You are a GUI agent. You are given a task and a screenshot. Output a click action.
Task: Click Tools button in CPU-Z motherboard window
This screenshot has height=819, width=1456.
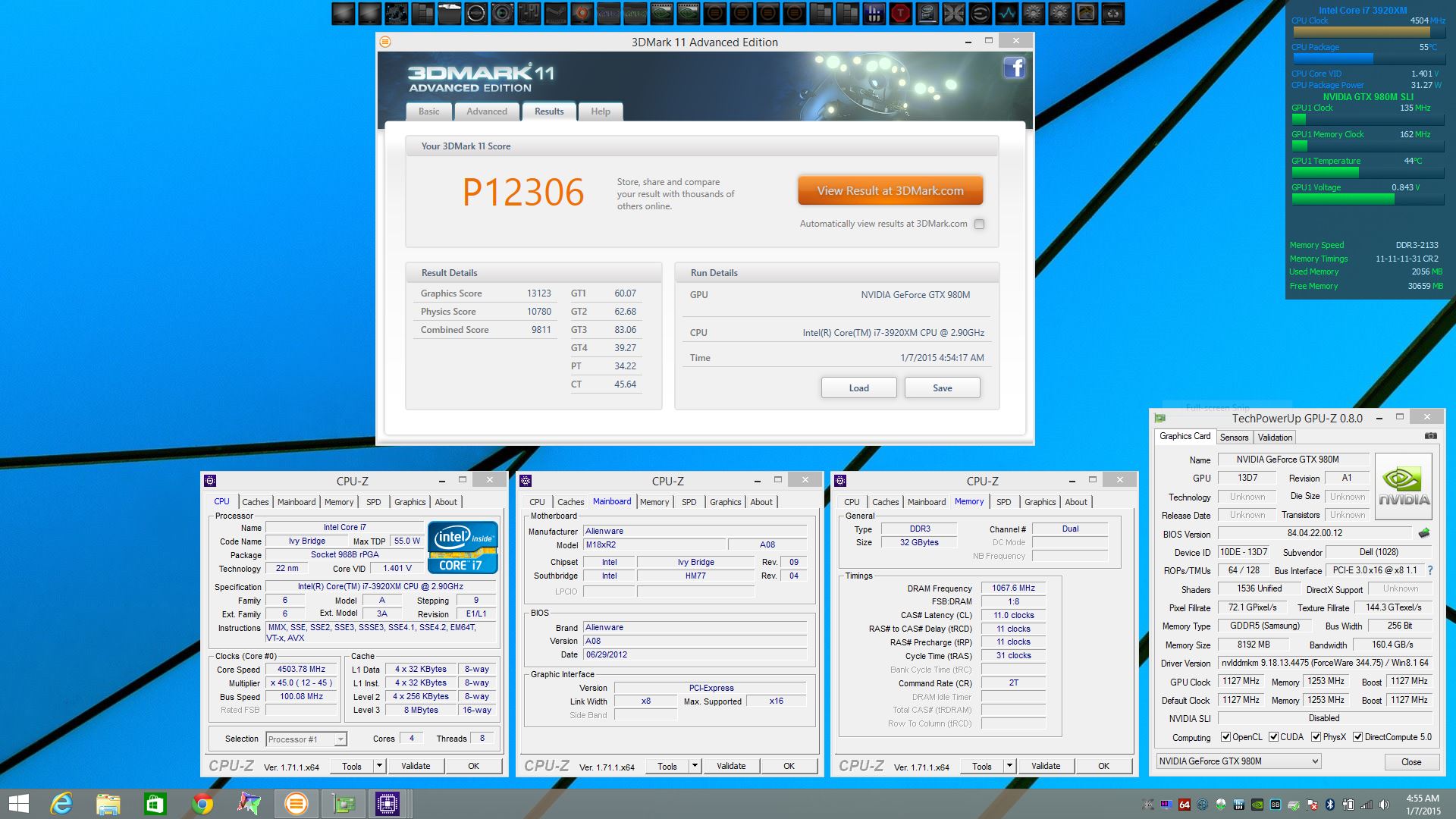(x=667, y=766)
